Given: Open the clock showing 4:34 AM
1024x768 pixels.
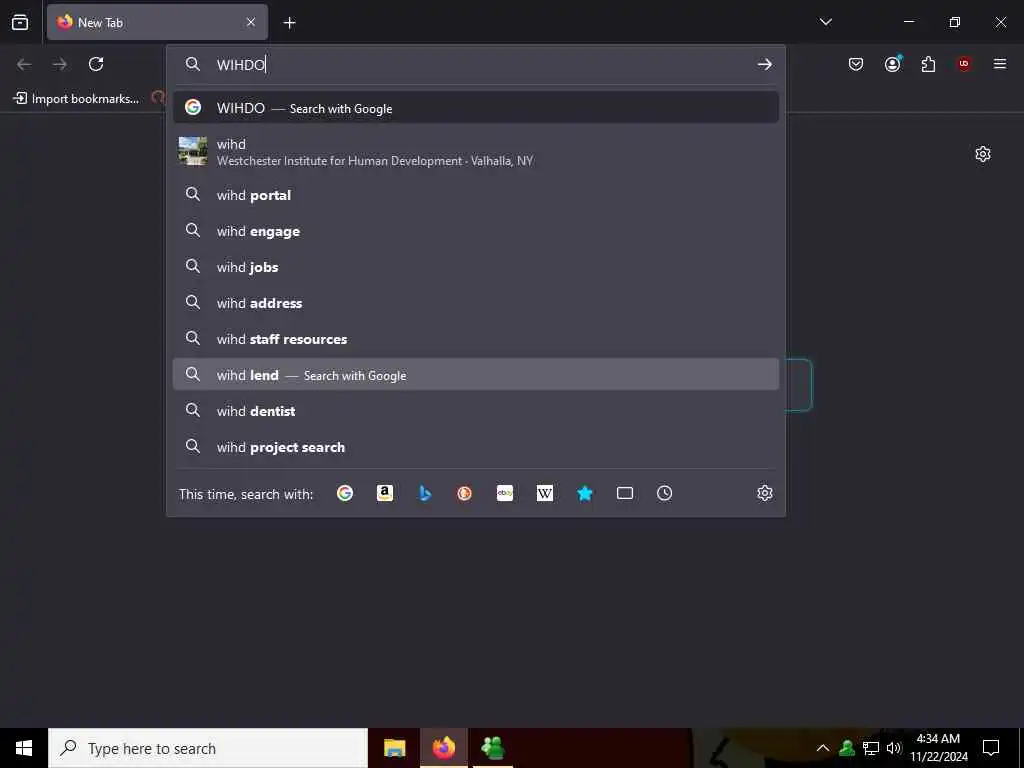Looking at the screenshot, I should [938, 748].
